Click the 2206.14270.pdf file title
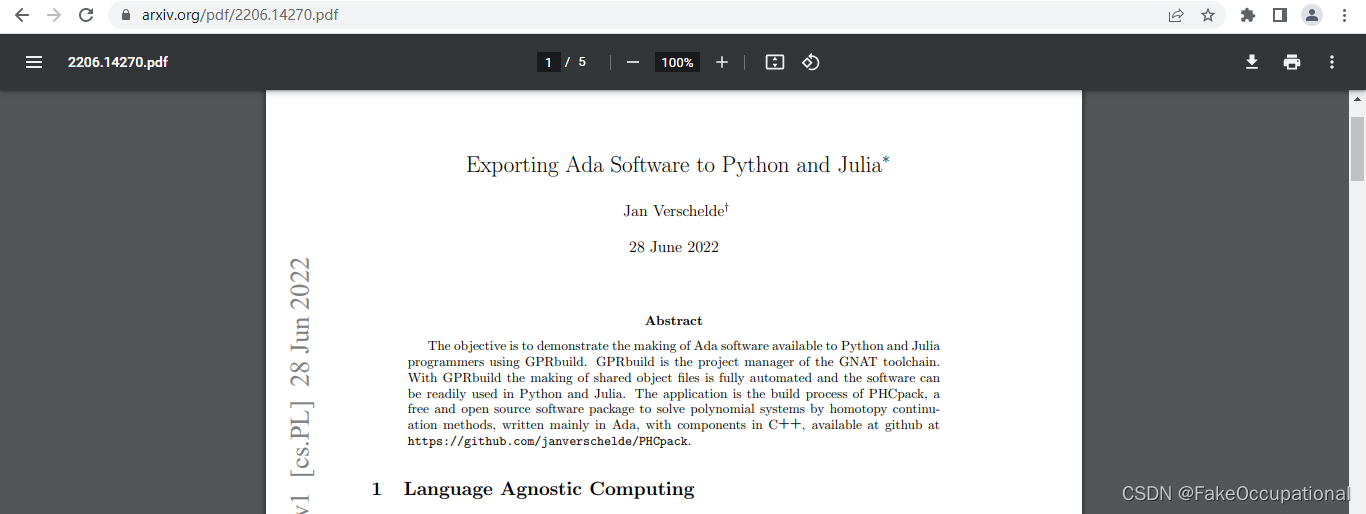The height and width of the screenshot is (514, 1366). (117, 62)
